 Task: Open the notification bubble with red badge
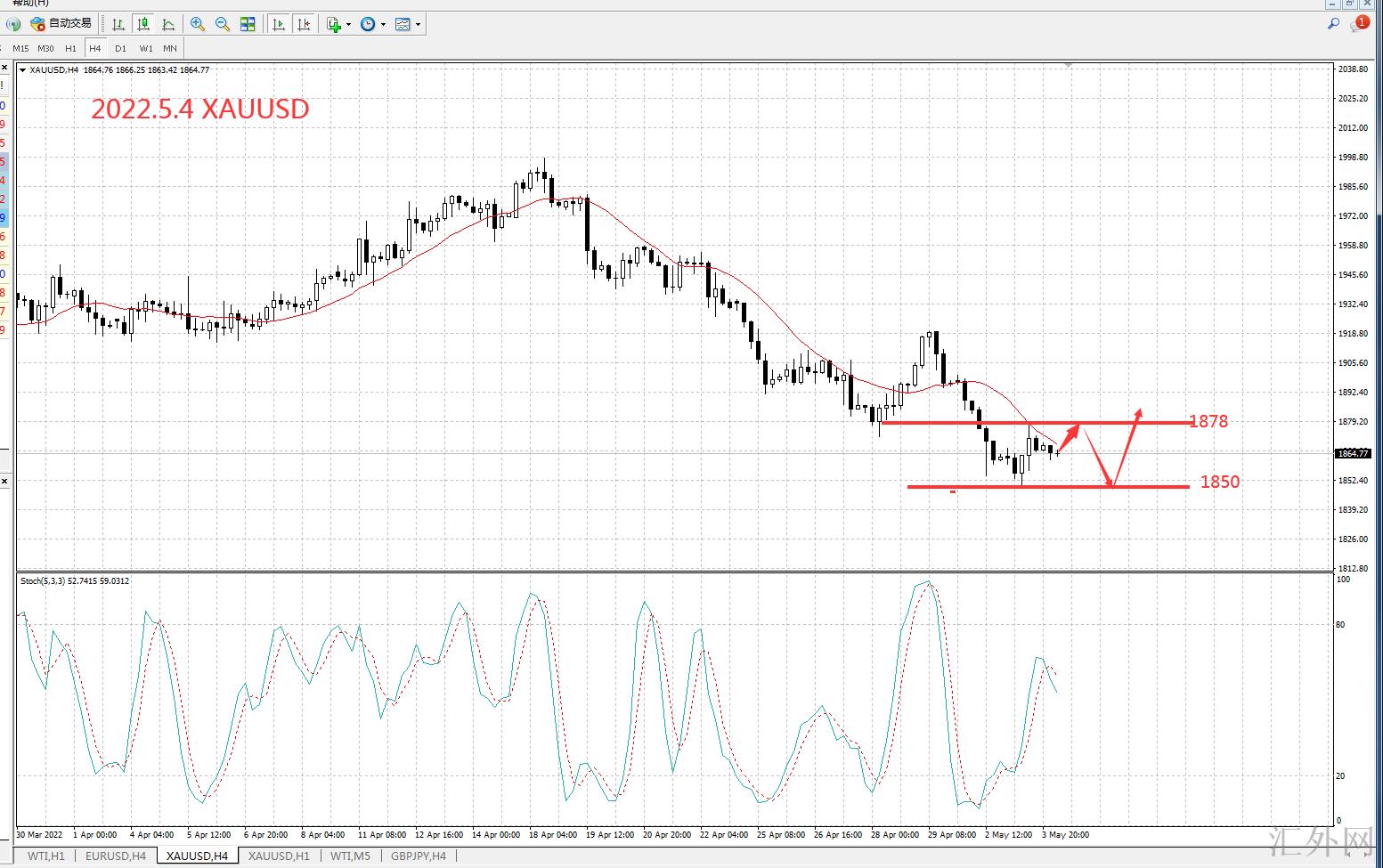pos(1358,24)
